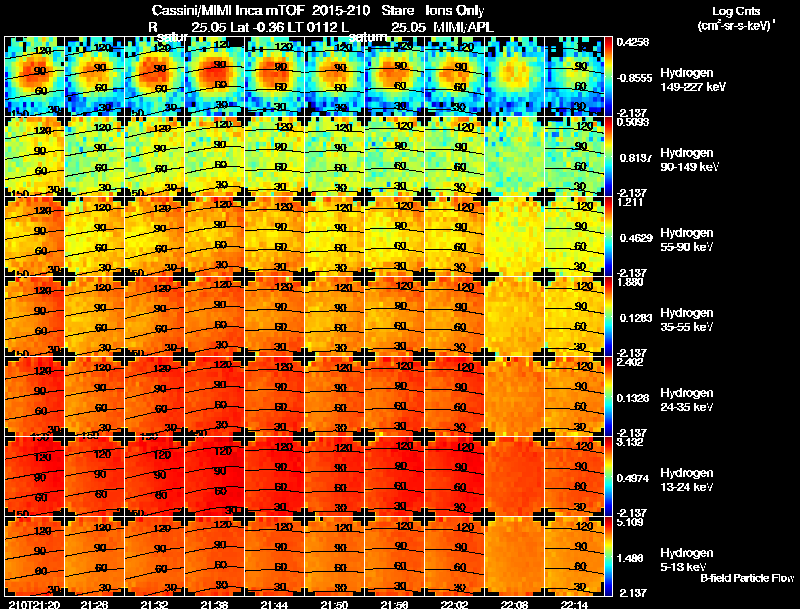Image resolution: width=800 pixels, height=609 pixels.
Task: Click the Hydrogen 5-13 keV row label
Action: click(x=686, y=560)
